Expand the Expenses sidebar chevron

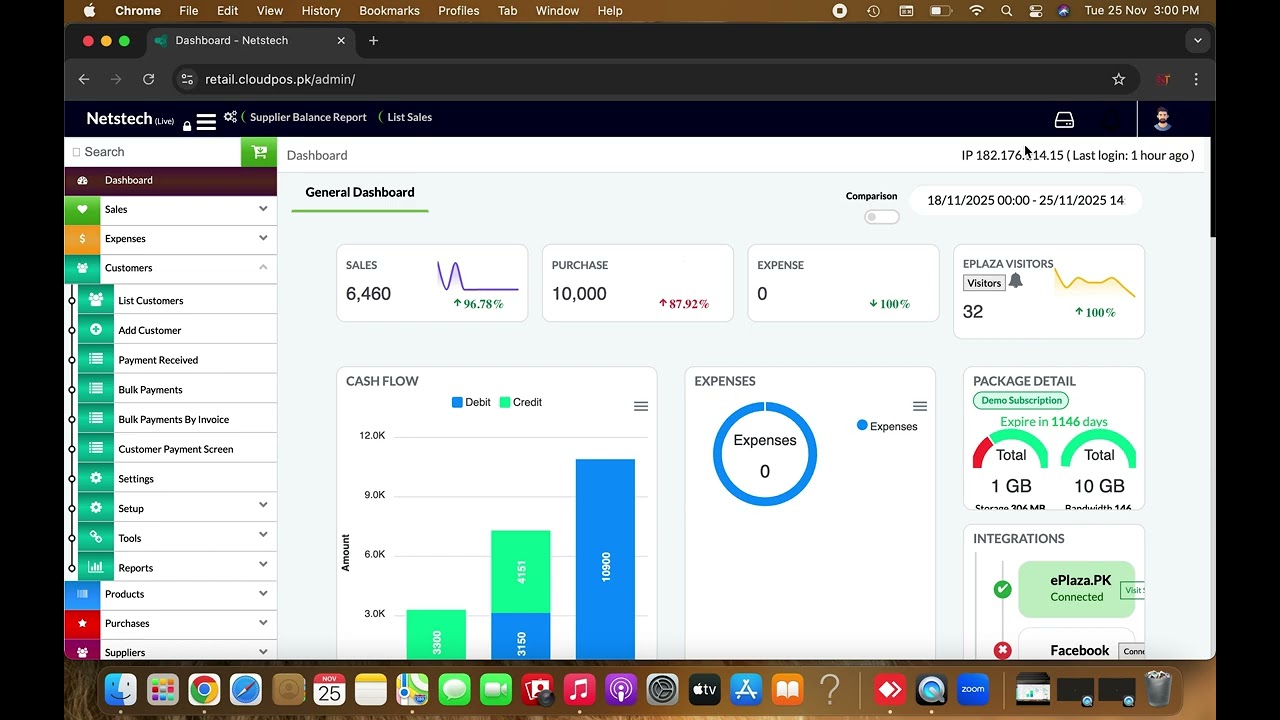(263, 238)
